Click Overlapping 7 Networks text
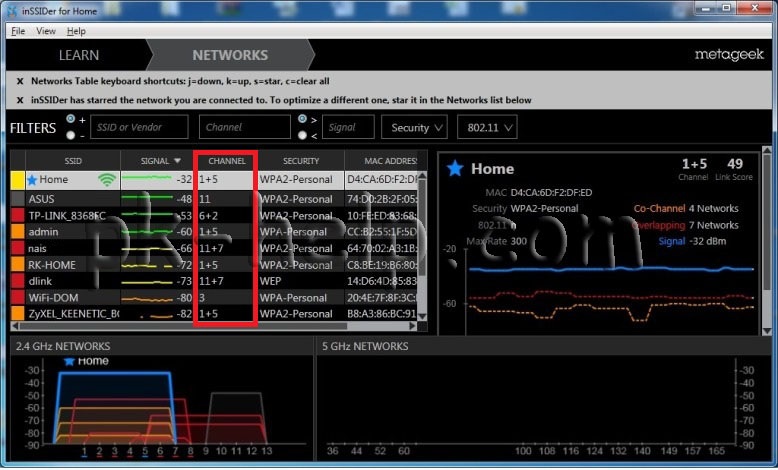The width and height of the screenshot is (778, 470). coord(685,225)
